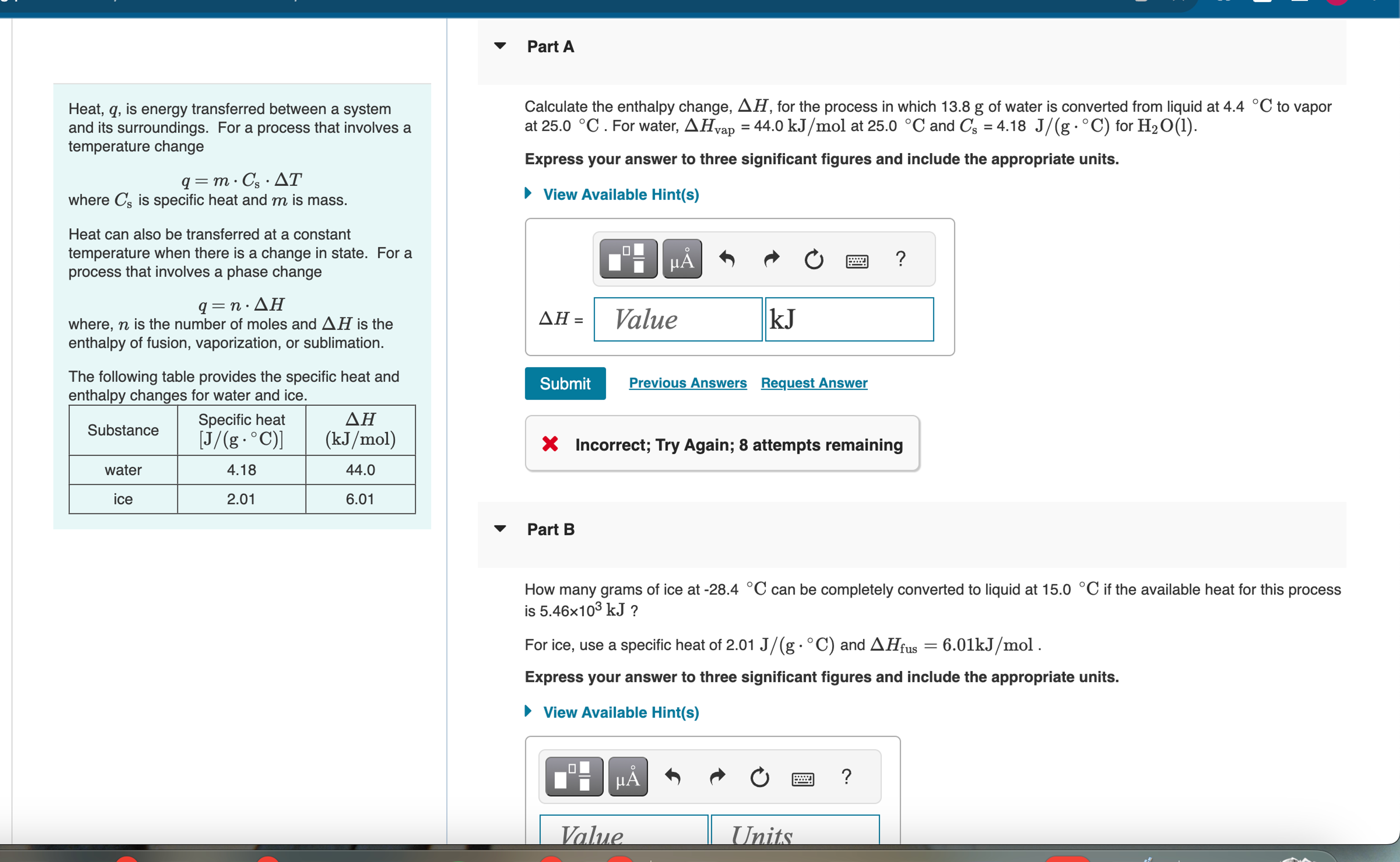Click Request Answer for Part A

point(813,383)
